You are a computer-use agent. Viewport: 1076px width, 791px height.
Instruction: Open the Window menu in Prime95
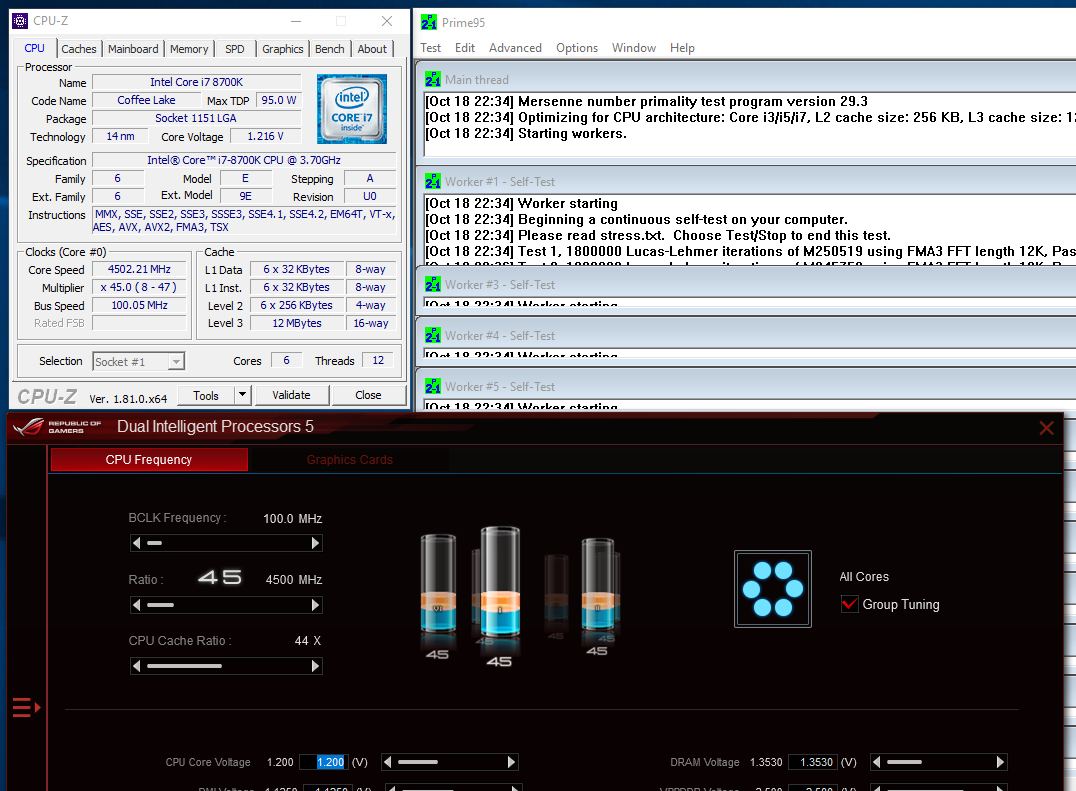click(x=633, y=47)
